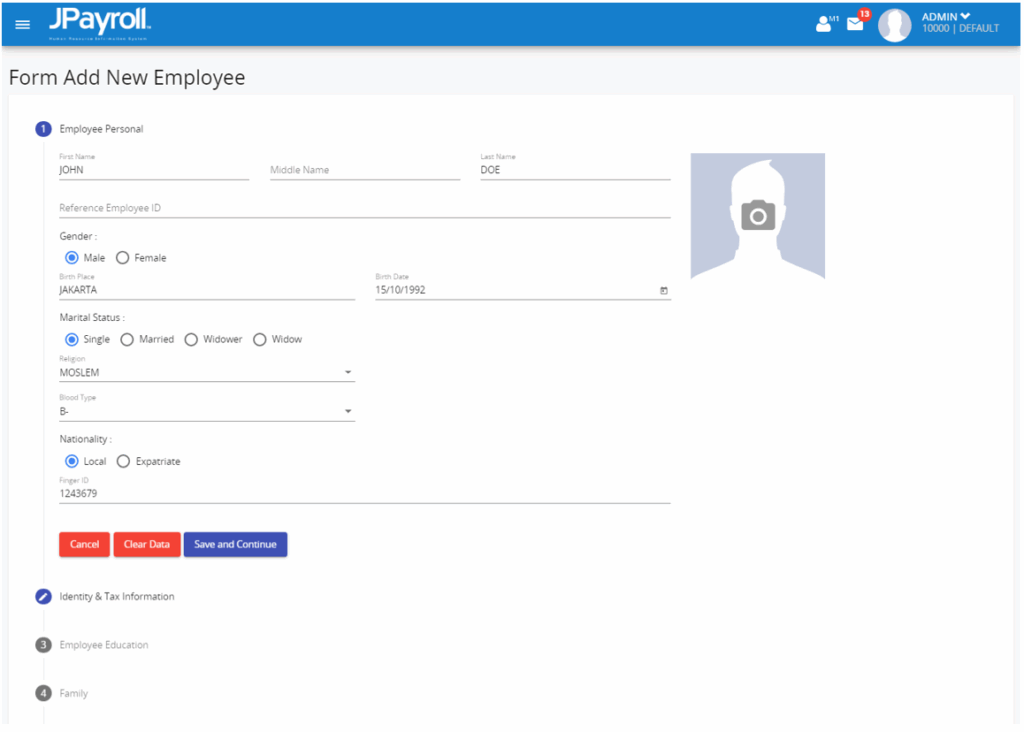The width and height of the screenshot is (1024, 732).
Task: Open the Birth Date calendar picker
Action: [x=663, y=288]
